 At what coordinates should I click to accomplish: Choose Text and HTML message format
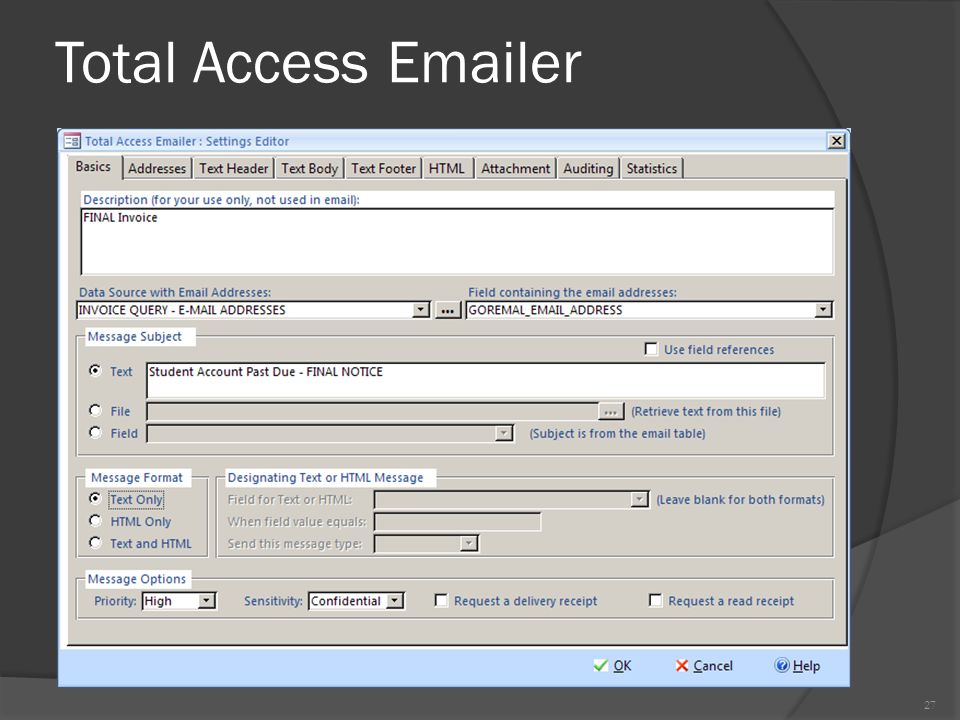(95, 542)
